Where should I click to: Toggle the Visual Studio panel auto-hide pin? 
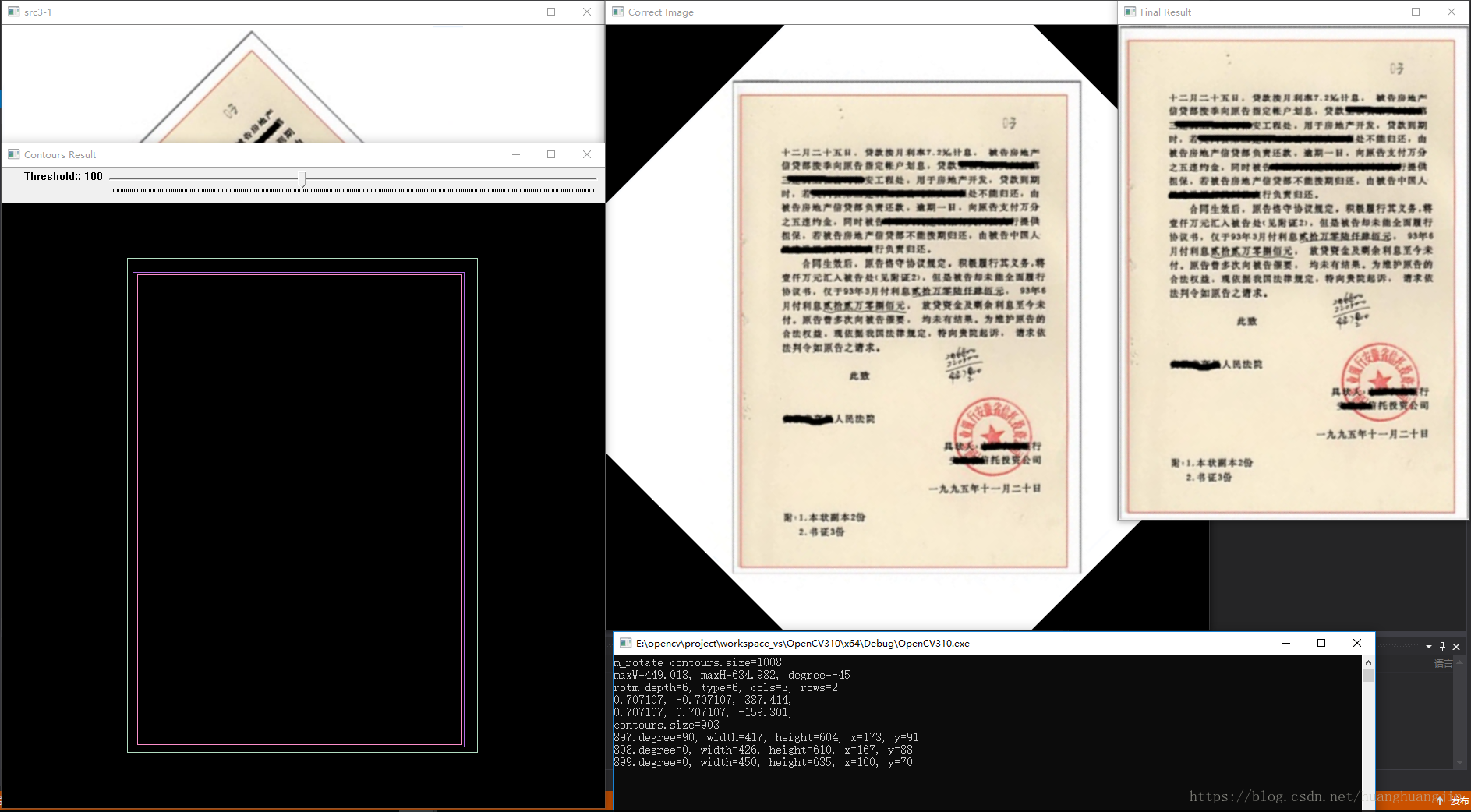pyautogui.click(x=1443, y=646)
